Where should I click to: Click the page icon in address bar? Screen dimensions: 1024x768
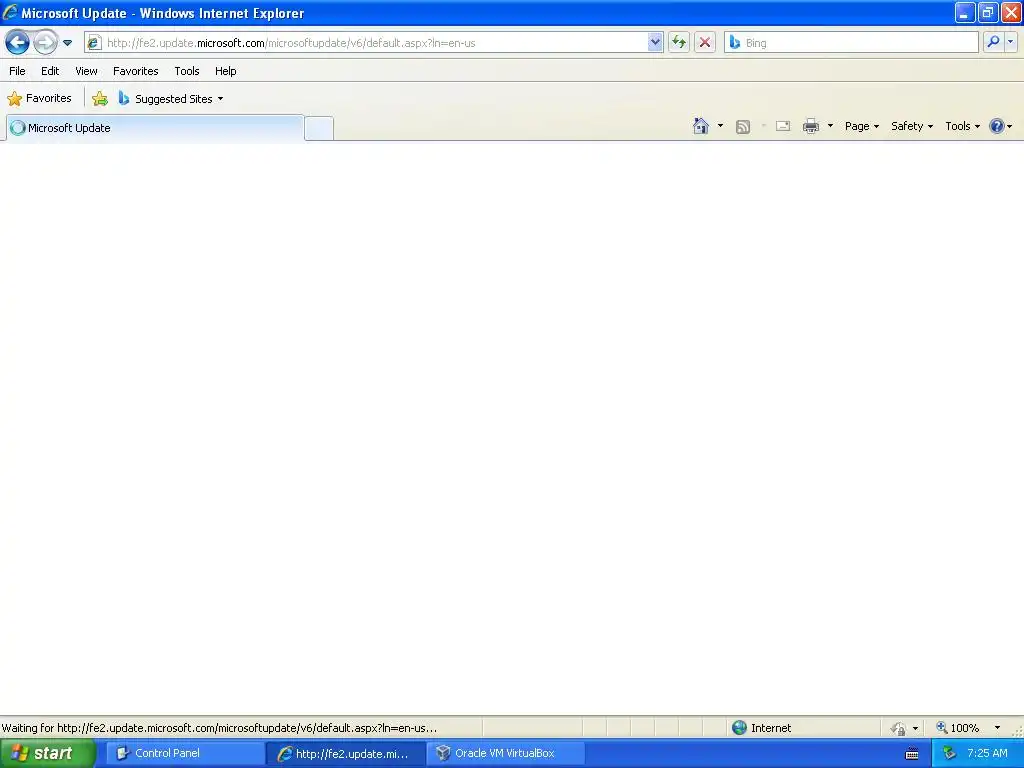click(94, 43)
